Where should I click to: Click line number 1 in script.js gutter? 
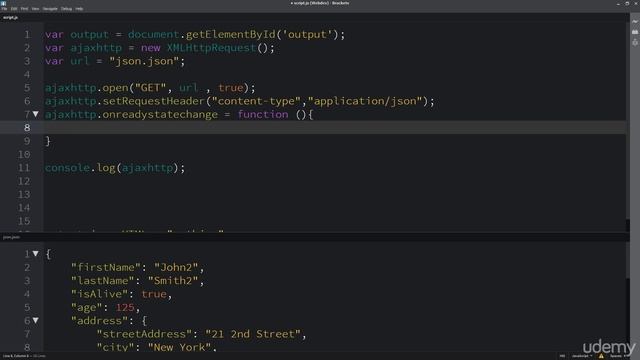click(x=27, y=35)
